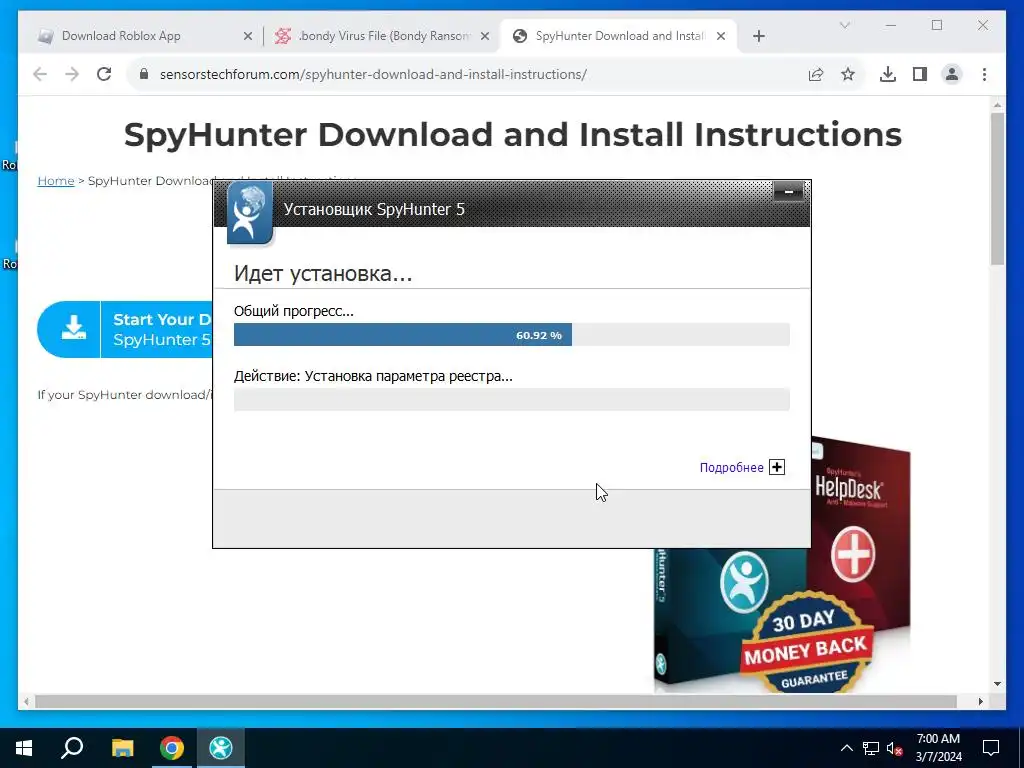This screenshot has height=768, width=1024.
Task: Click the page heading SpyHunter Download and Install Instructions
Action: pos(513,135)
